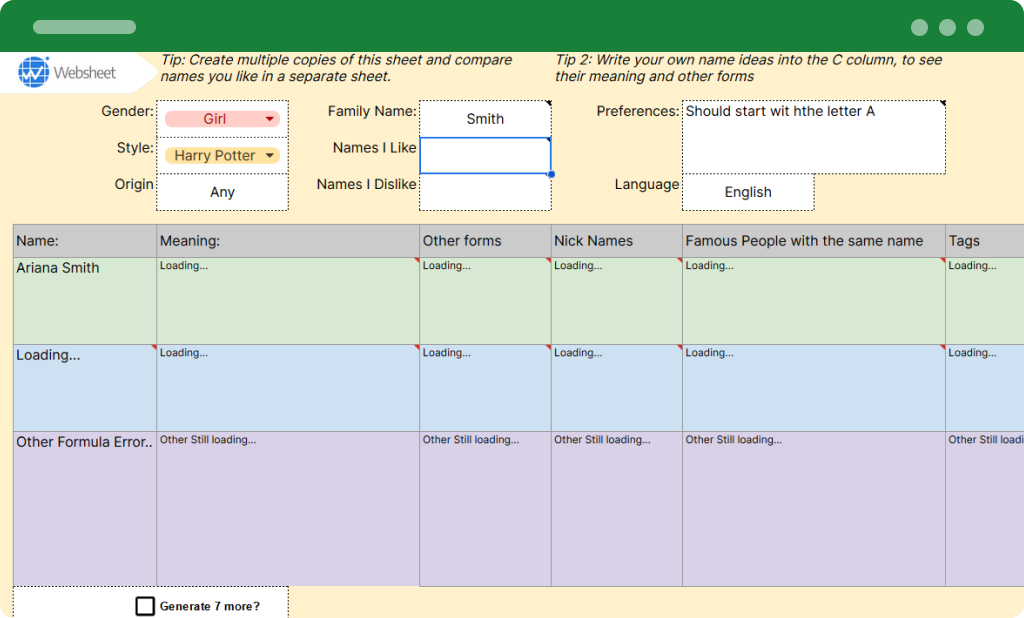Open the Style dropdown showing Harry Potter

[222, 155]
